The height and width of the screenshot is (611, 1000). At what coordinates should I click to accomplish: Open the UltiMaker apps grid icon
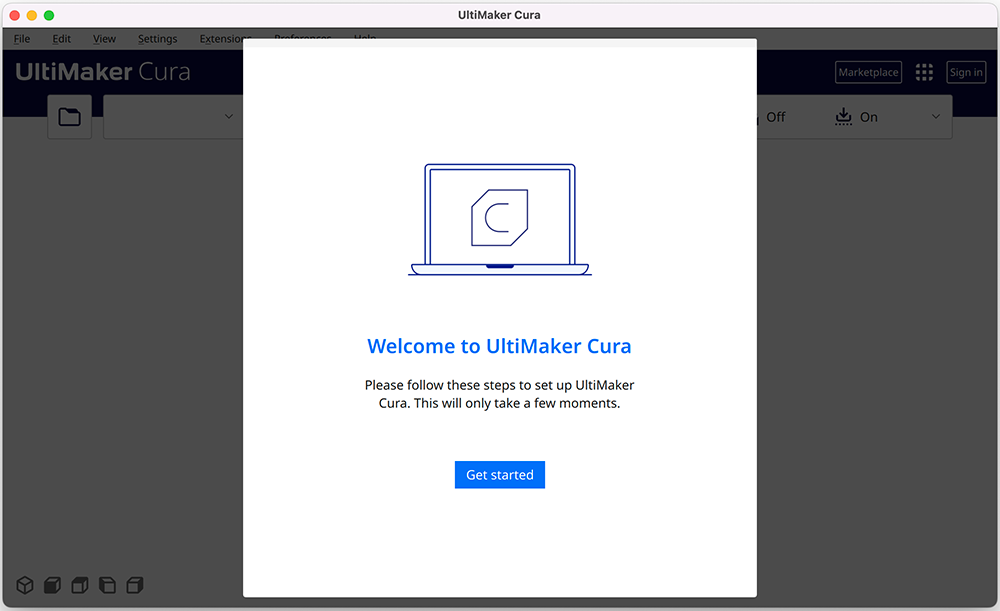pyautogui.click(x=923, y=71)
